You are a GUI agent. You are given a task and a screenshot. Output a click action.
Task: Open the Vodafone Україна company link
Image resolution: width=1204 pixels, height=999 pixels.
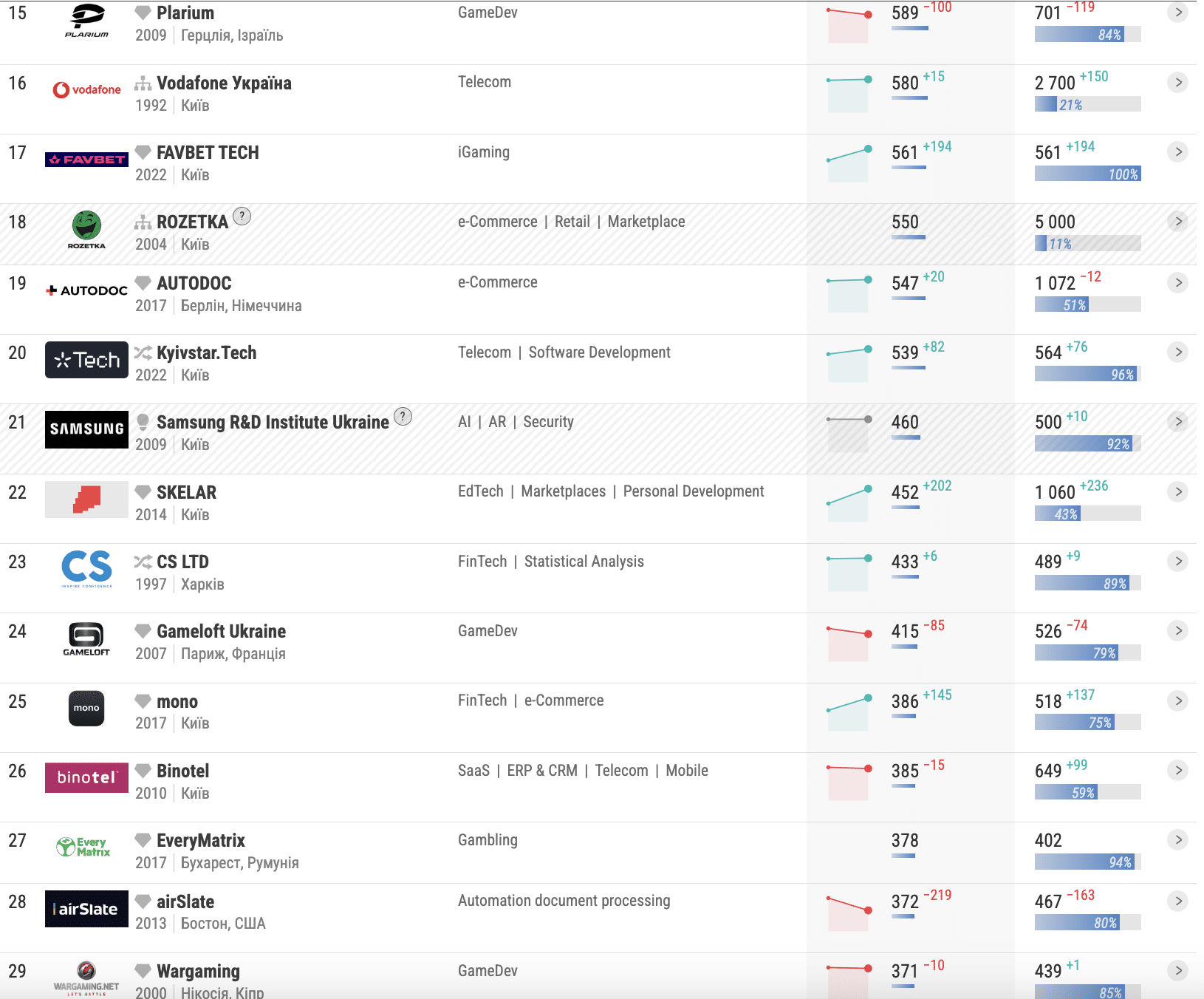224,83
